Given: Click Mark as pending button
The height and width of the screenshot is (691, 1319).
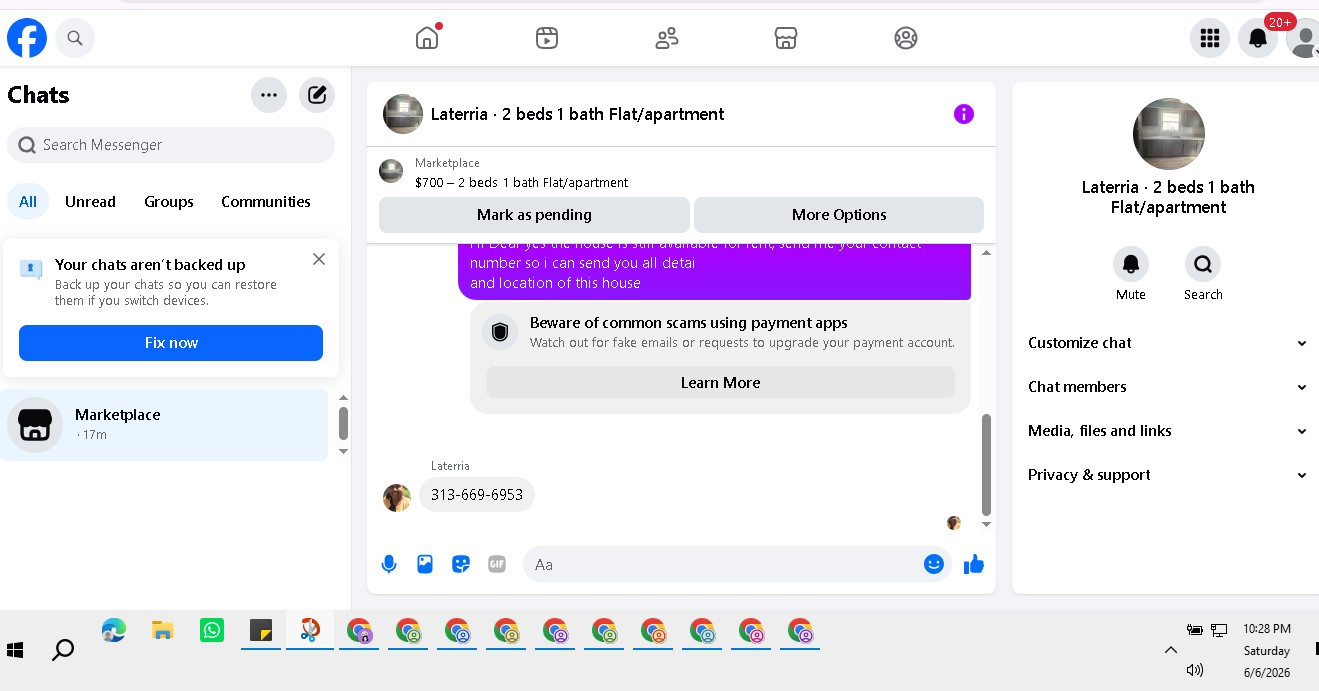Looking at the screenshot, I should [x=534, y=215].
